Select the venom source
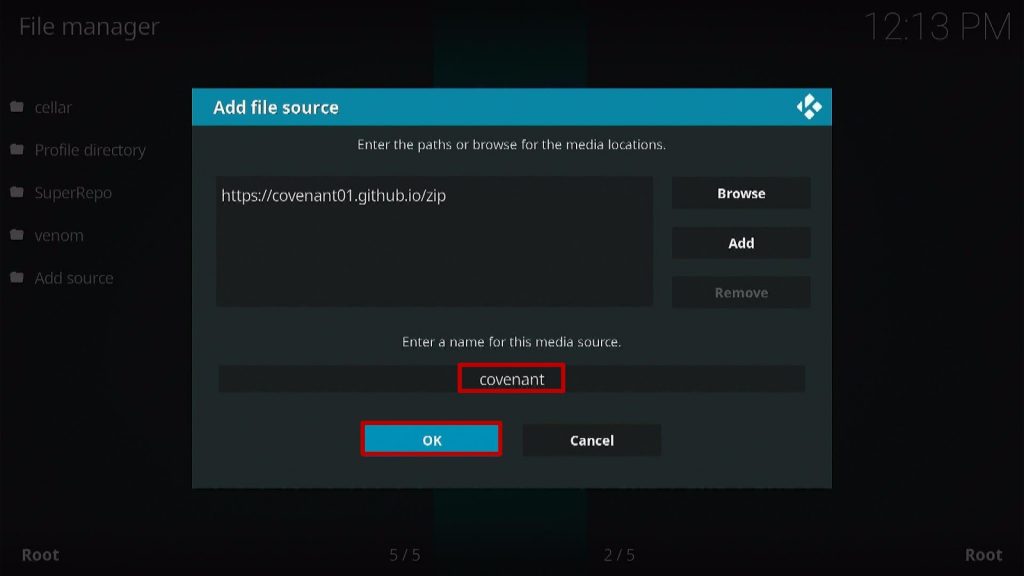The image size is (1024, 576). click(x=59, y=235)
